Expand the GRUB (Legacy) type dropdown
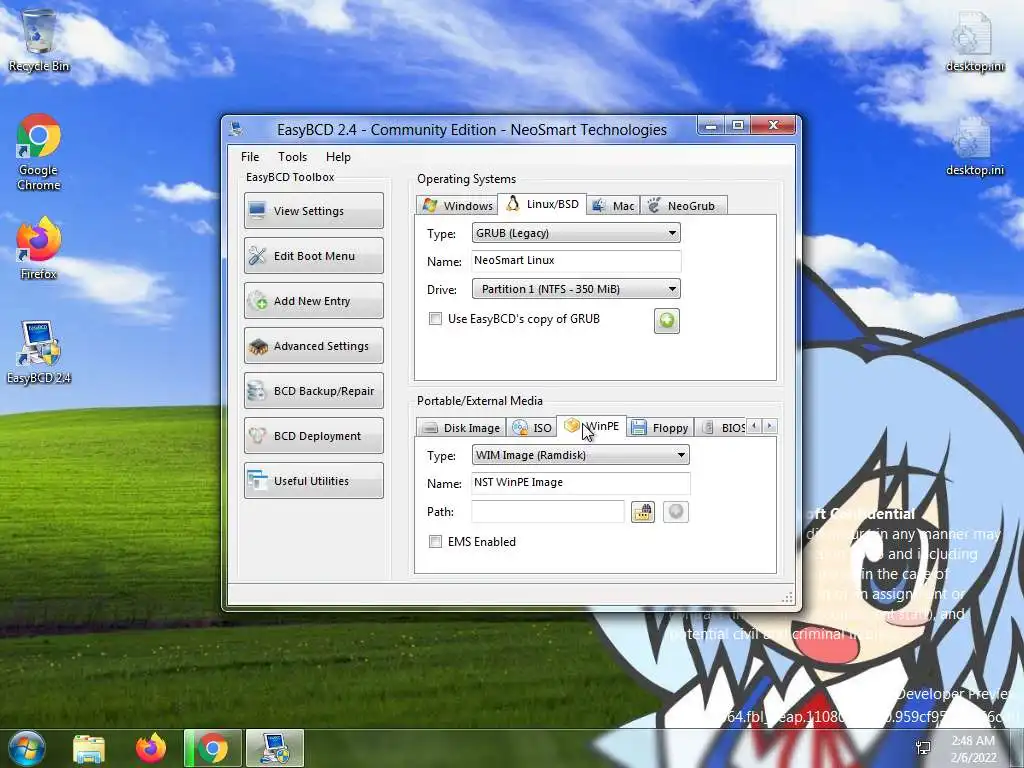 tap(576, 233)
